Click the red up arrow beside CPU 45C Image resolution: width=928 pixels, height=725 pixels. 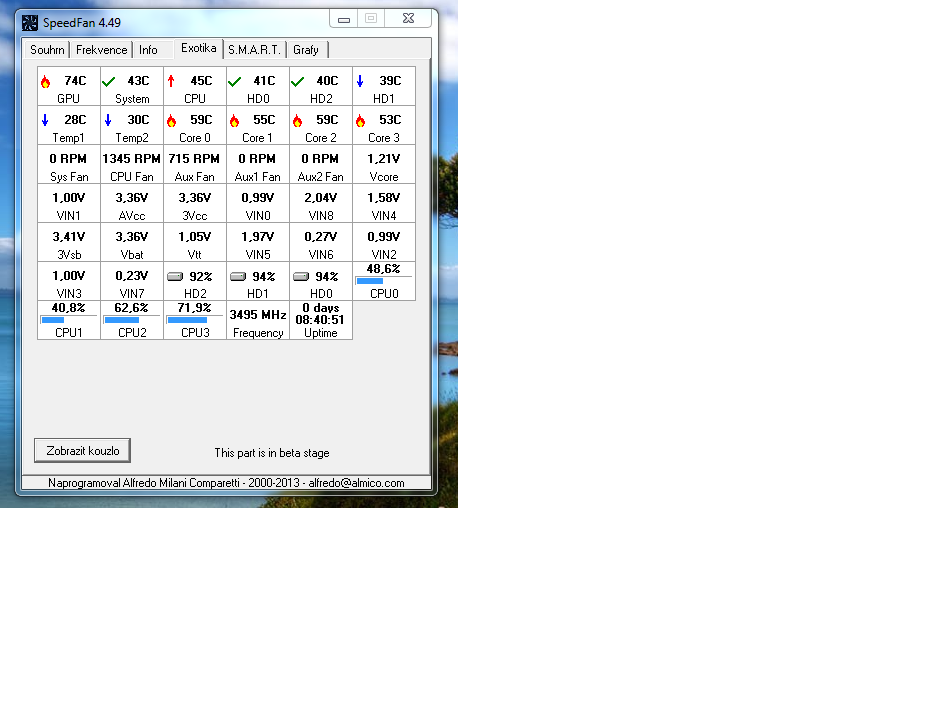click(171, 81)
